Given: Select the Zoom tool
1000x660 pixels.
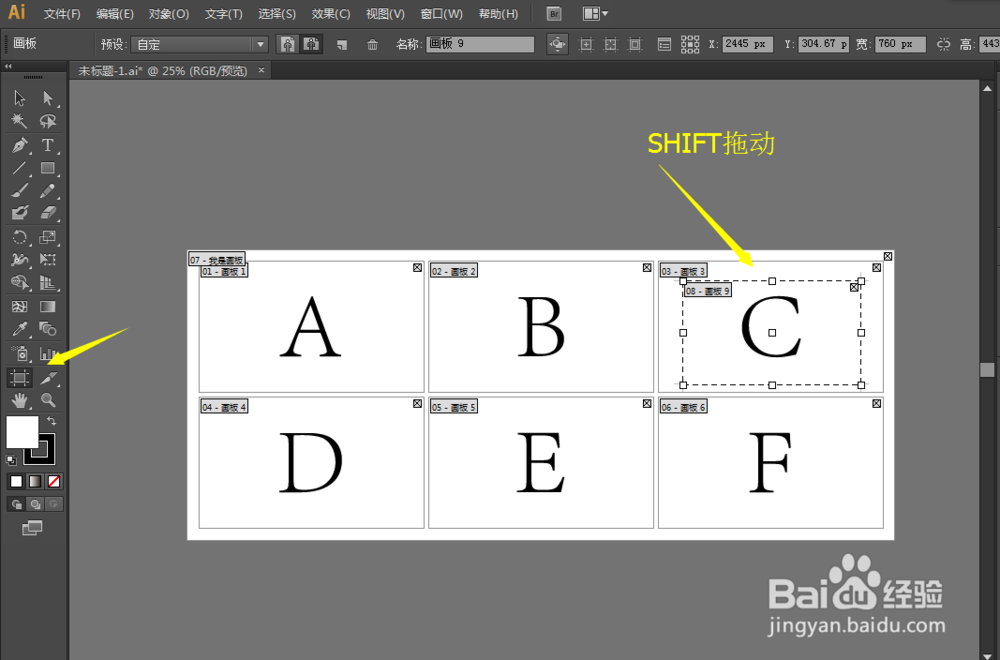Looking at the screenshot, I should click(48, 400).
